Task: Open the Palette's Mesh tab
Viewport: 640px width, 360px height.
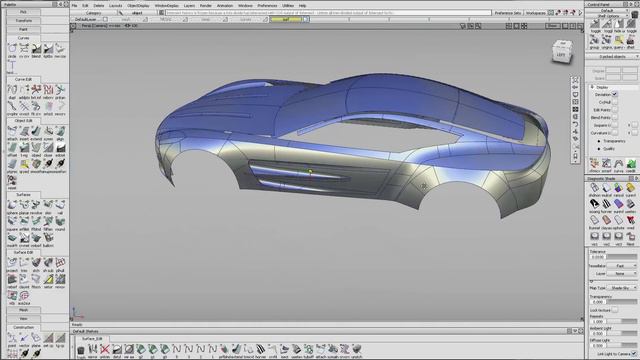Action: click(x=23, y=310)
